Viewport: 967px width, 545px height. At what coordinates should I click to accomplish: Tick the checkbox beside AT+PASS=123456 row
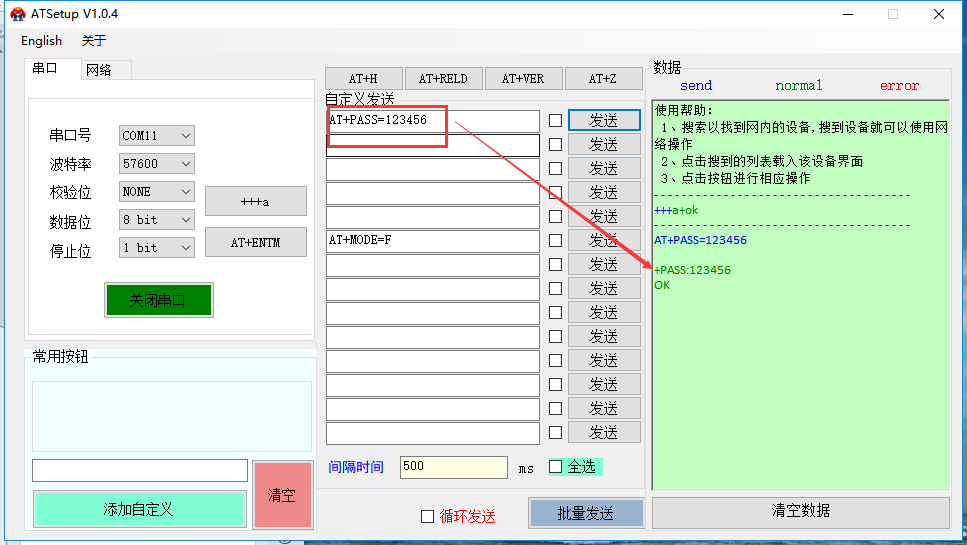(x=555, y=121)
